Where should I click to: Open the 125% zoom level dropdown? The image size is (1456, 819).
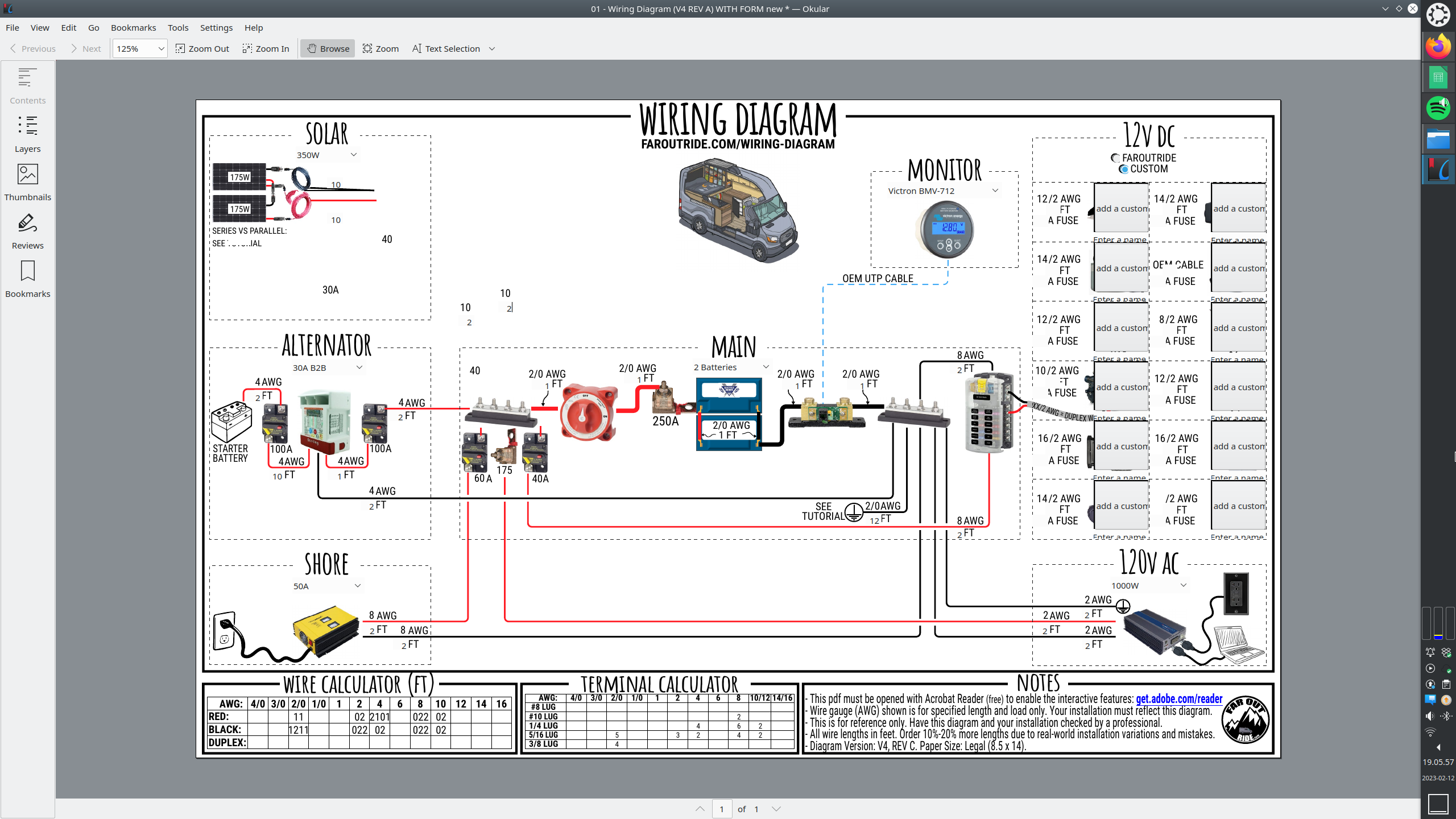tap(161, 48)
